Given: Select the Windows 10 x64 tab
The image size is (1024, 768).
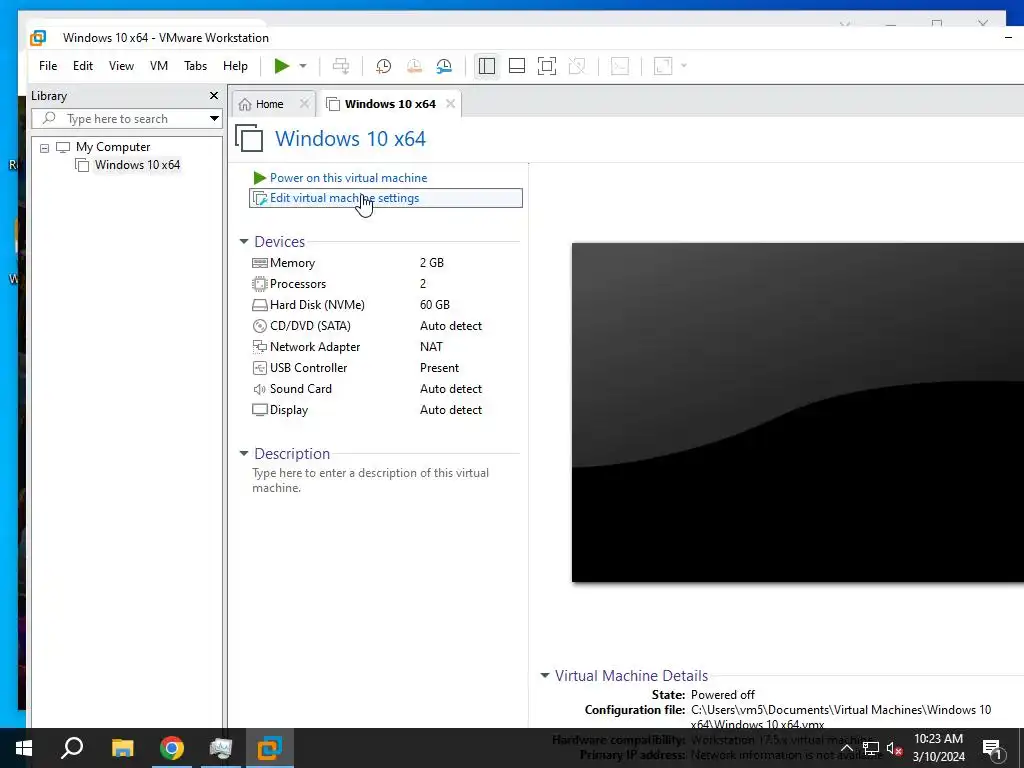Looking at the screenshot, I should [390, 104].
